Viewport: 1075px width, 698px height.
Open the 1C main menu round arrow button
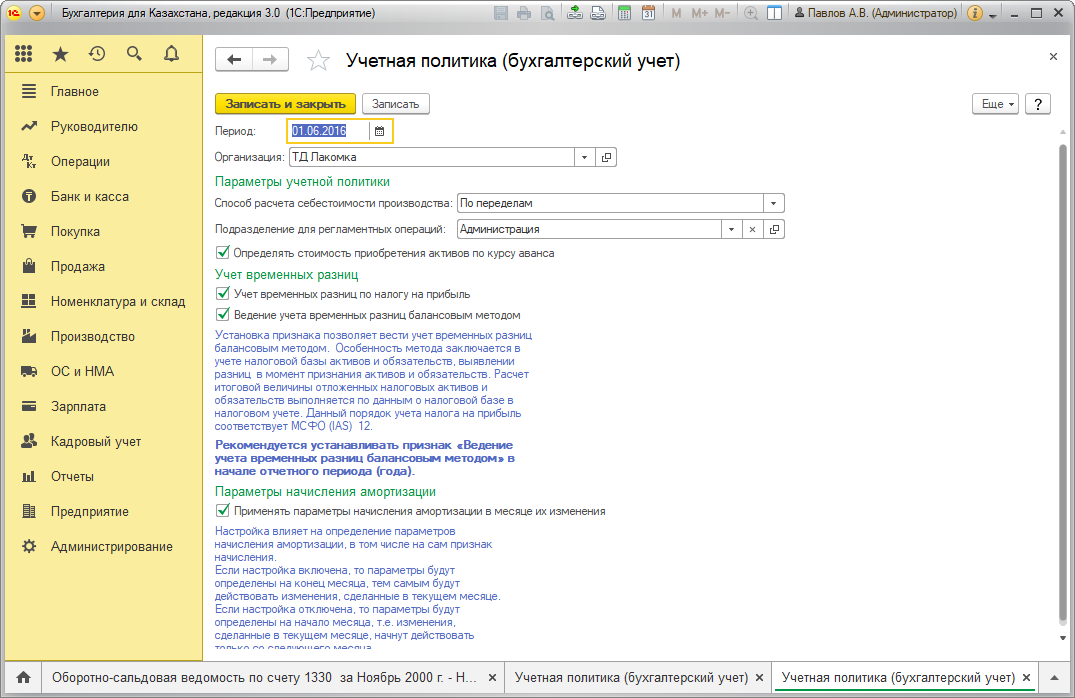(x=37, y=12)
